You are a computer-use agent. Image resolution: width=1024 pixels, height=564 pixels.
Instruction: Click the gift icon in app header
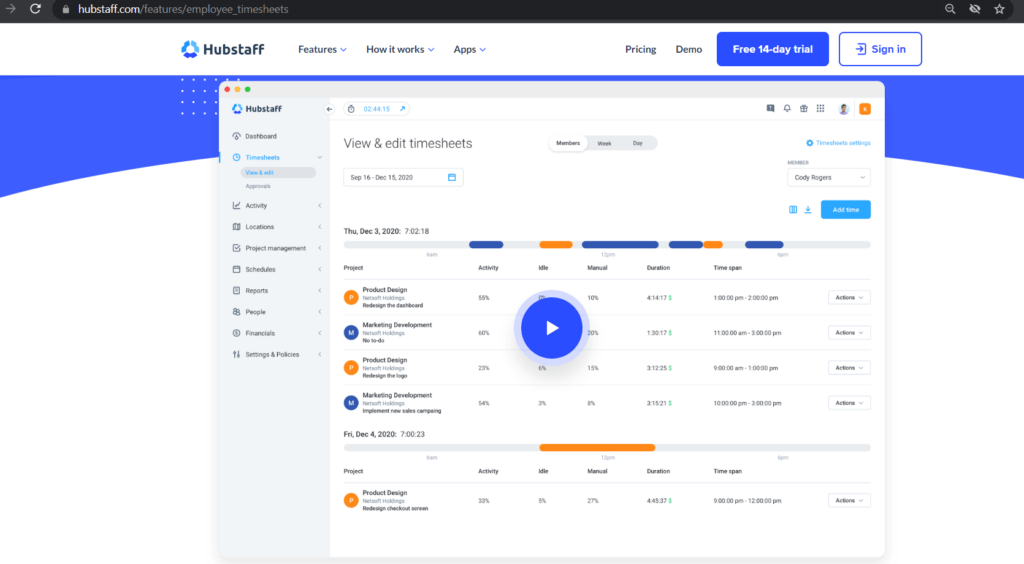(x=804, y=109)
